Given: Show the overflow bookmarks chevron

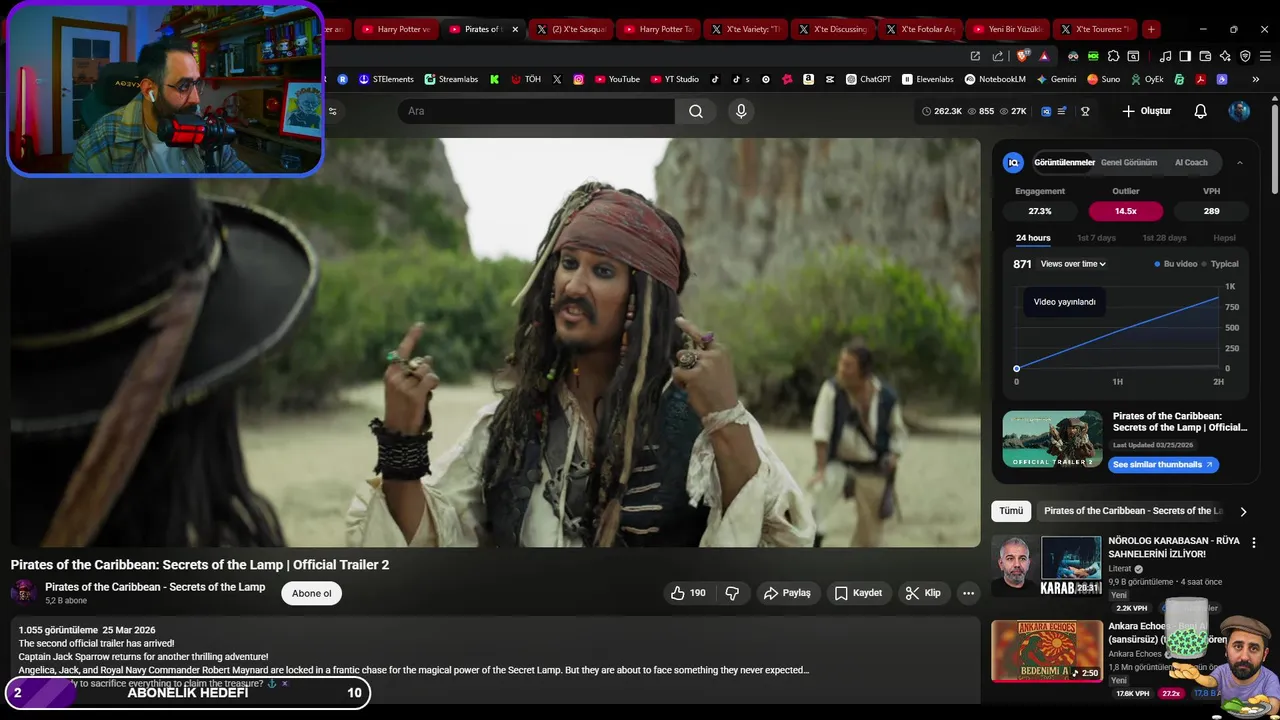Looking at the screenshot, I should 1256,79.
